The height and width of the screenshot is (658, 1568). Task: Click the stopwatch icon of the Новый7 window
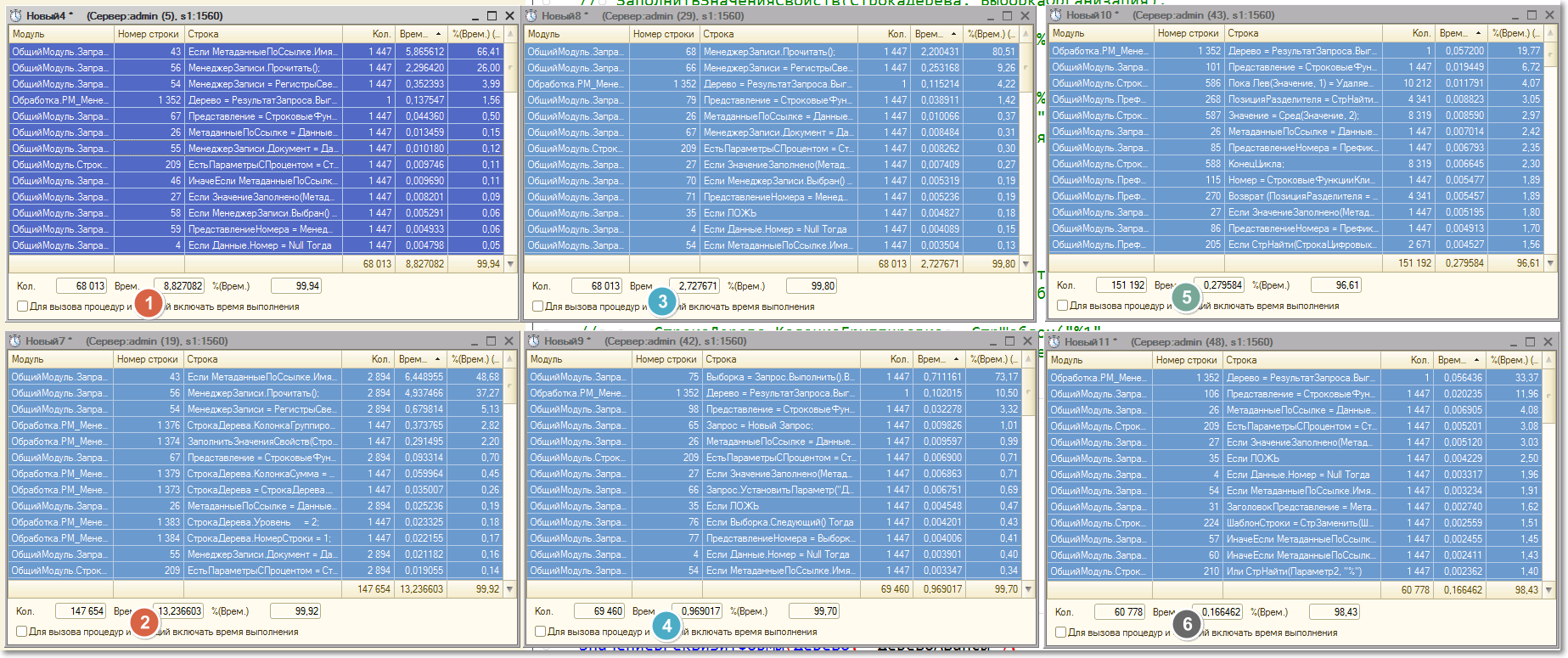point(14,340)
